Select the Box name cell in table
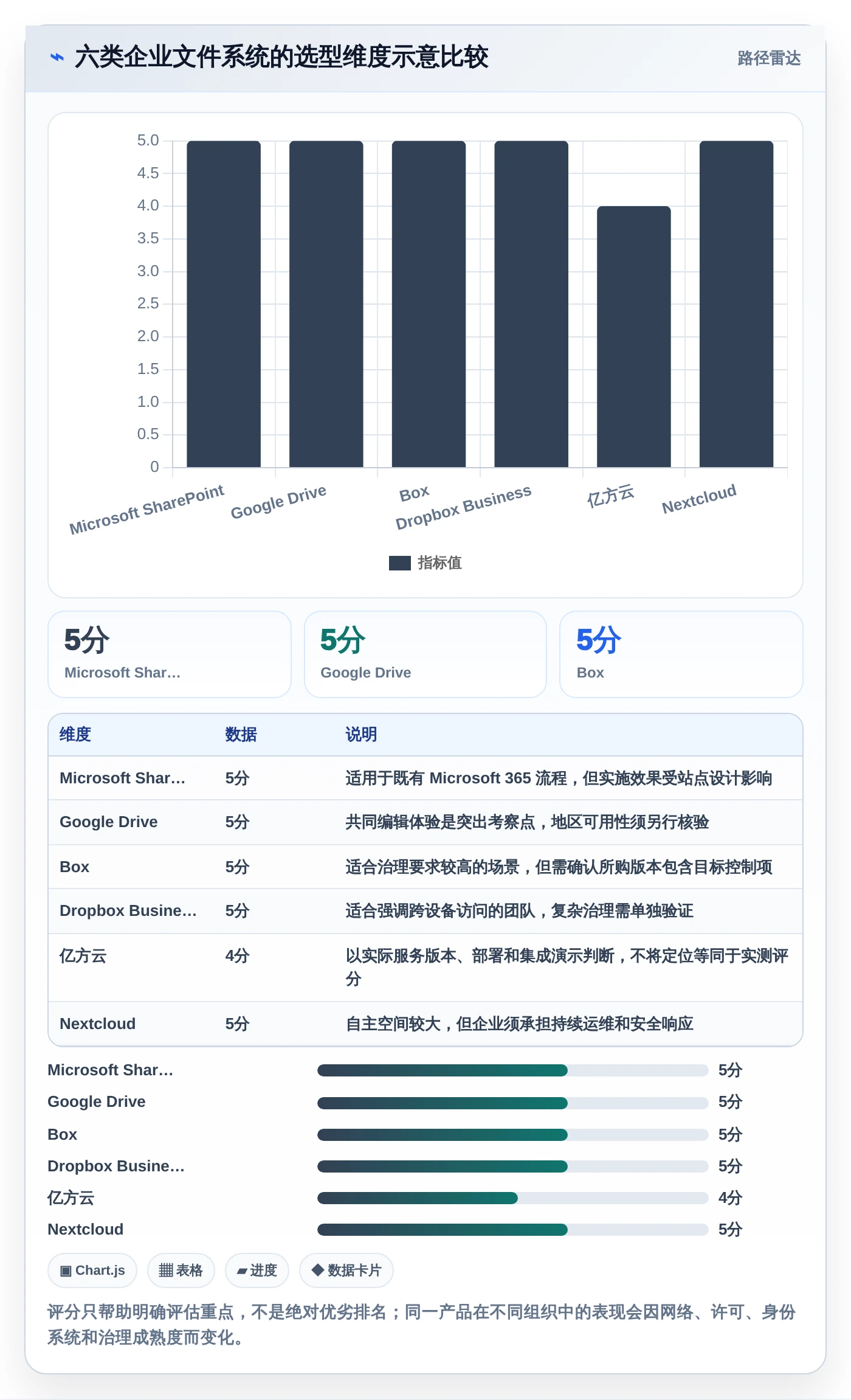The width and height of the screenshot is (851, 1400). click(x=74, y=867)
